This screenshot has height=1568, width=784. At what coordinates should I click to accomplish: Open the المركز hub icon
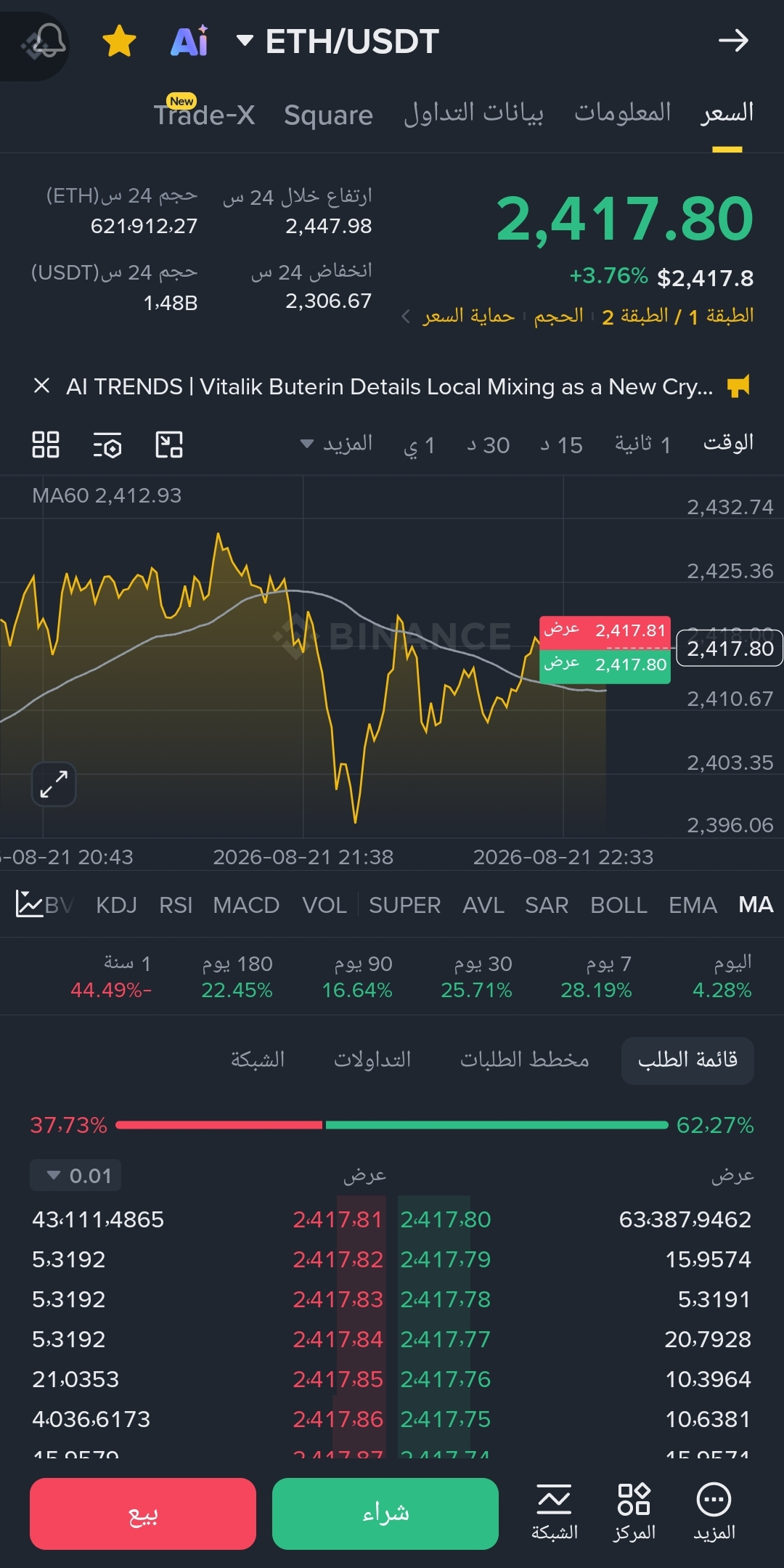pyautogui.click(x=634, y=1512)
